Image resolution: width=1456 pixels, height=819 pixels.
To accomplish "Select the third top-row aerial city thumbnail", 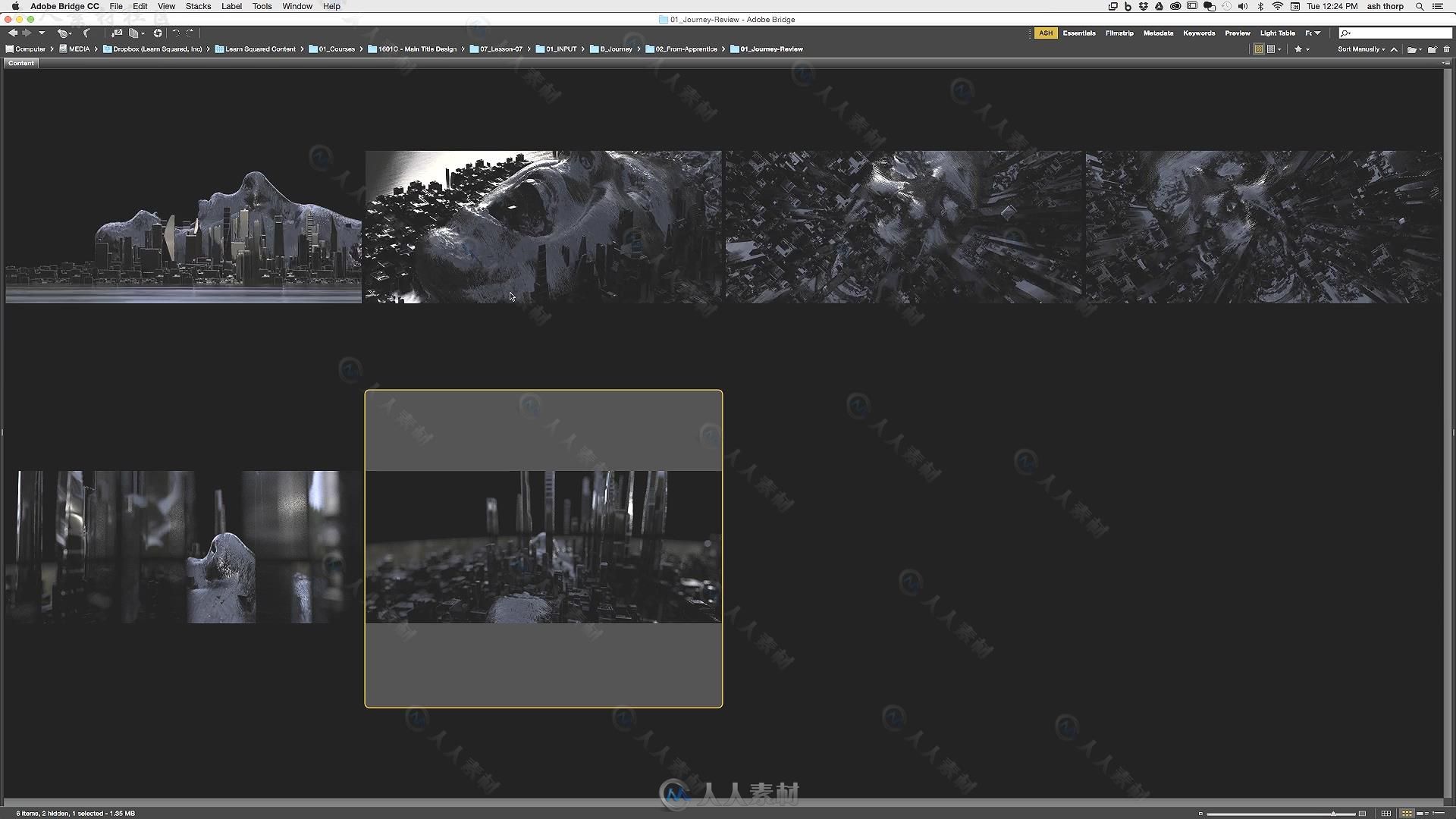I will click(904, 227).
